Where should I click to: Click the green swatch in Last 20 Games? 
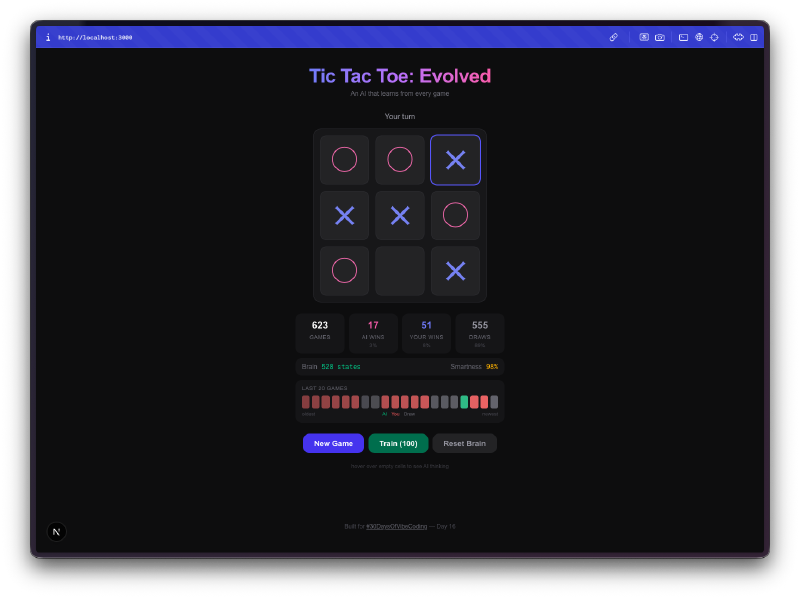[x=464, y=402]
